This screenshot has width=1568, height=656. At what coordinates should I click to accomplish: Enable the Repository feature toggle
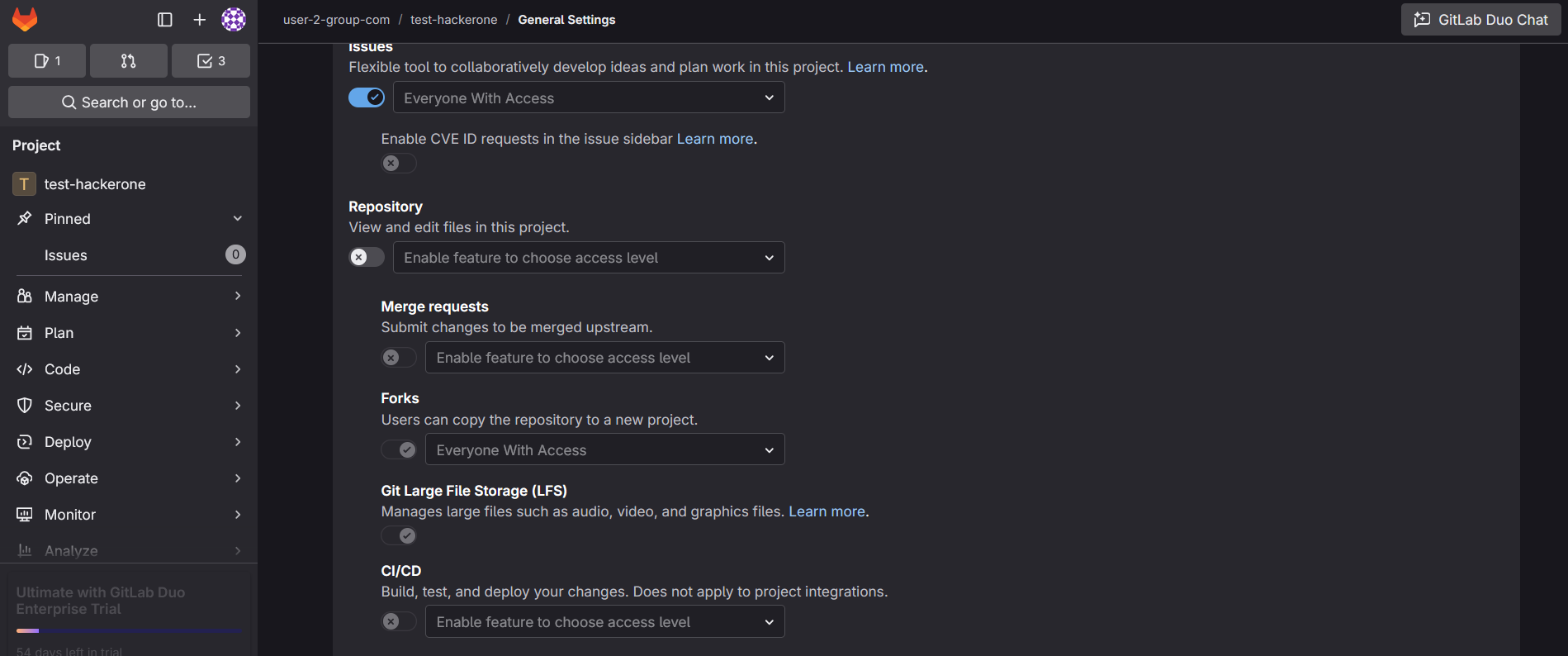coord(366,258)
